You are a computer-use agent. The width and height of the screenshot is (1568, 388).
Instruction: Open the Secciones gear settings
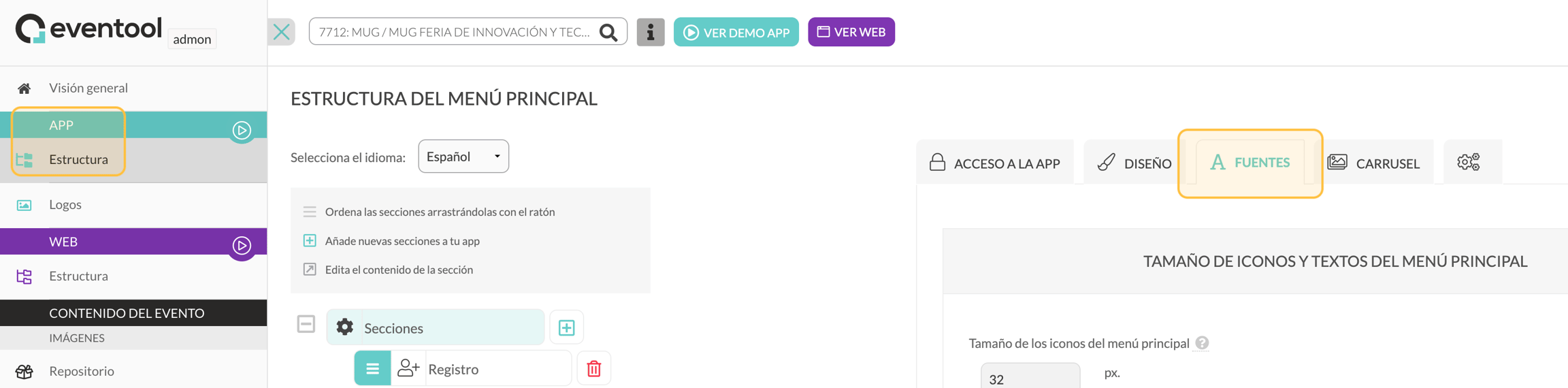(x=345, y=327)
